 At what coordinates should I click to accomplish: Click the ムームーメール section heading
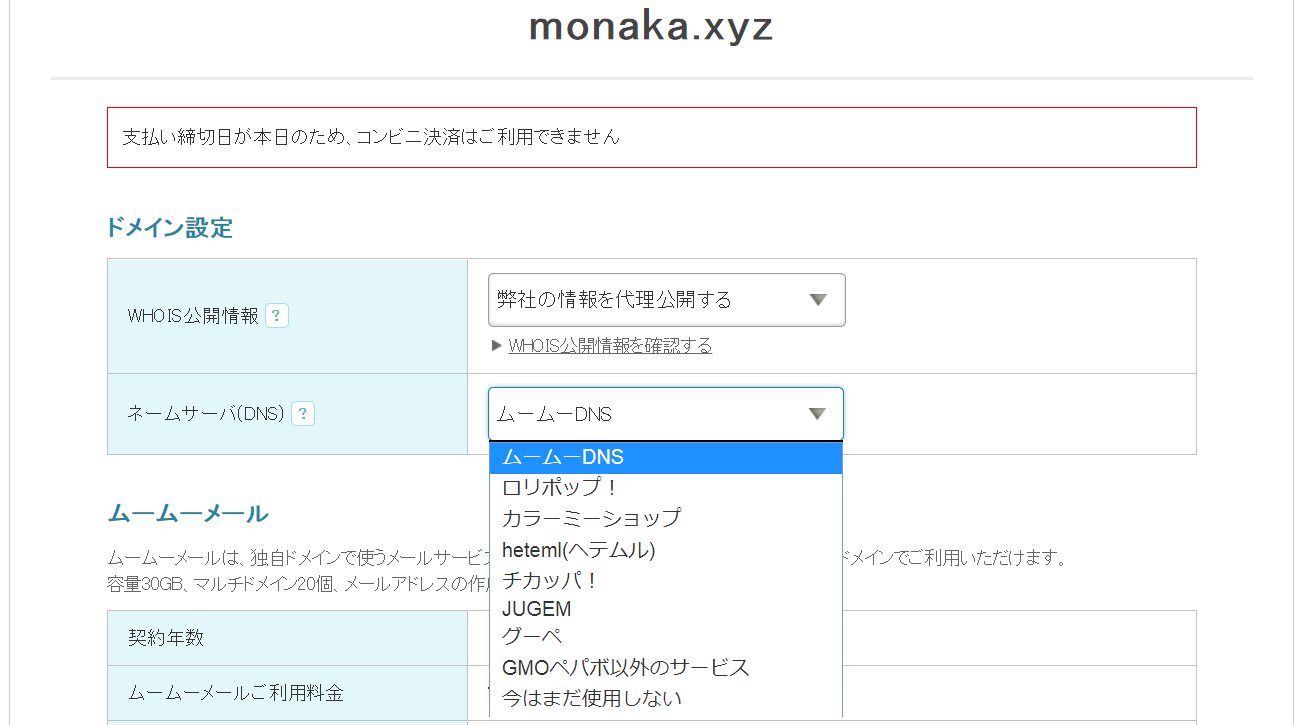[x=188, y=514]
